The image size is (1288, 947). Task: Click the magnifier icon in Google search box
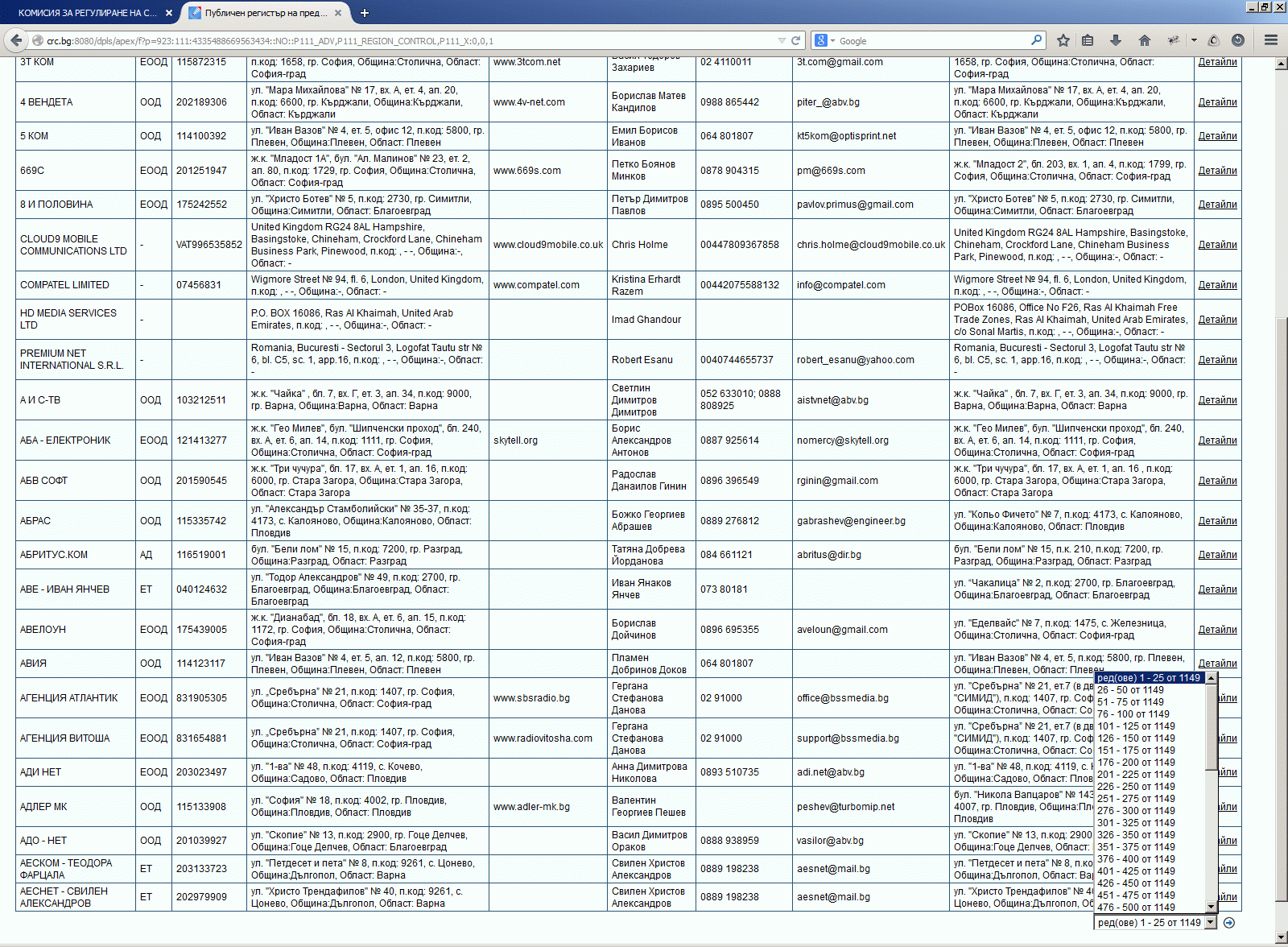(x=1037, y=40)
